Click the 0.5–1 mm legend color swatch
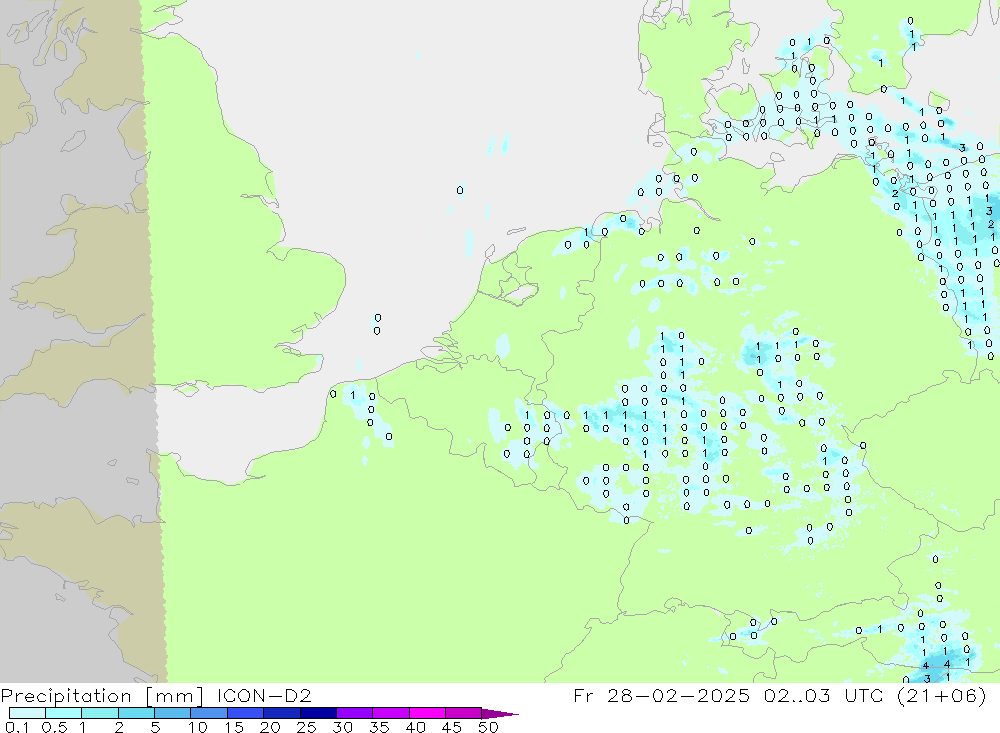 click(64, 713)
